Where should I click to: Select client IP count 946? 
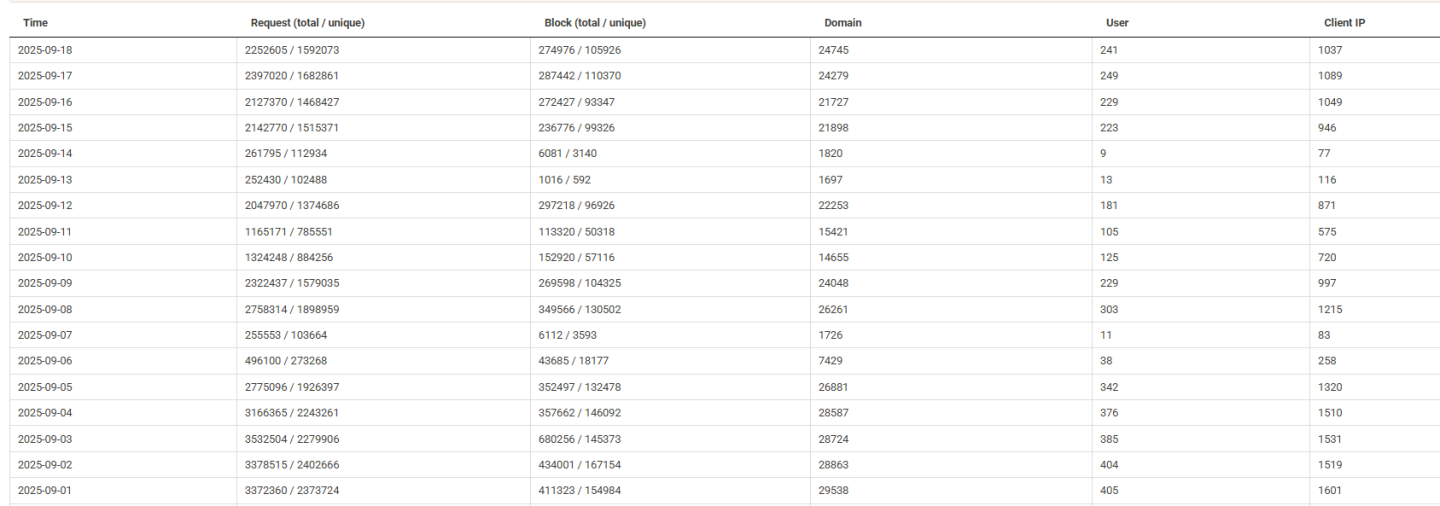pos(1327,128)
